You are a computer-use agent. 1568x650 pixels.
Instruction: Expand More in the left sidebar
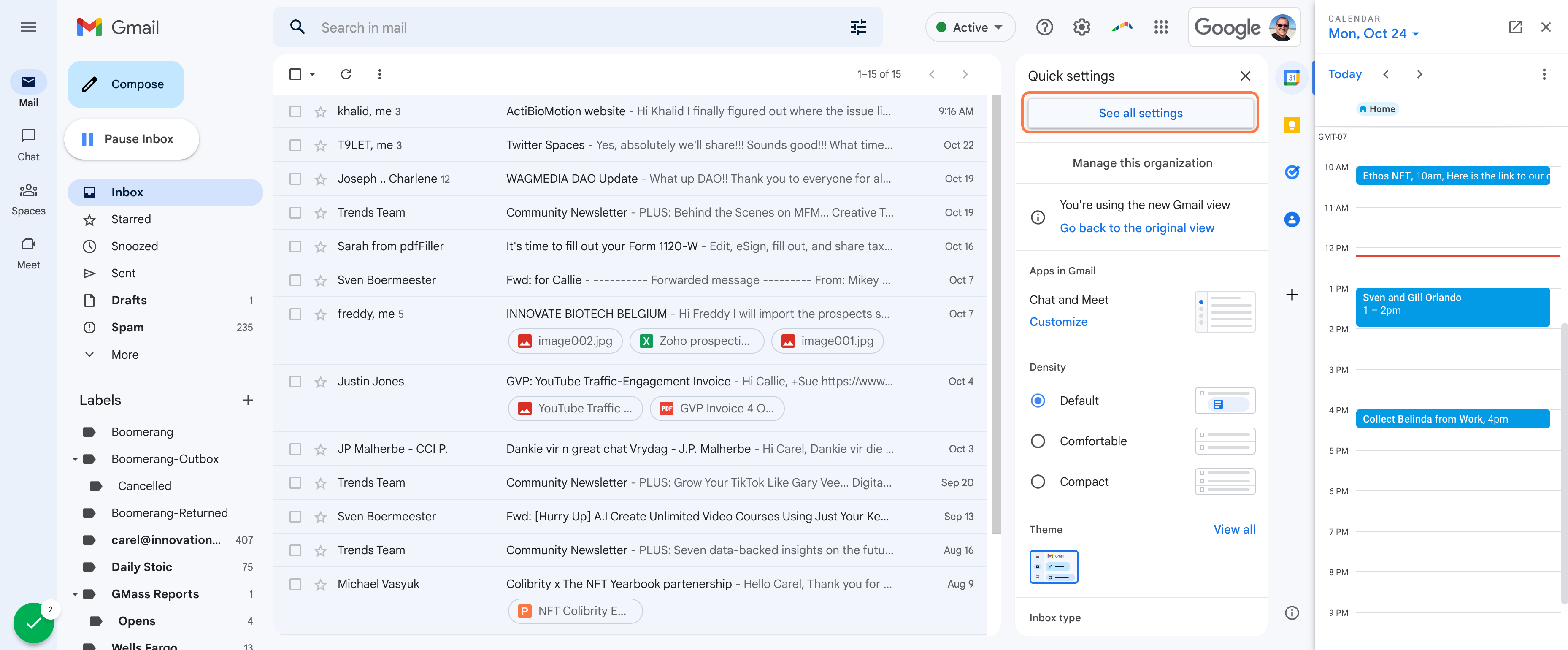pyautogui.click(x=124, y=354)
